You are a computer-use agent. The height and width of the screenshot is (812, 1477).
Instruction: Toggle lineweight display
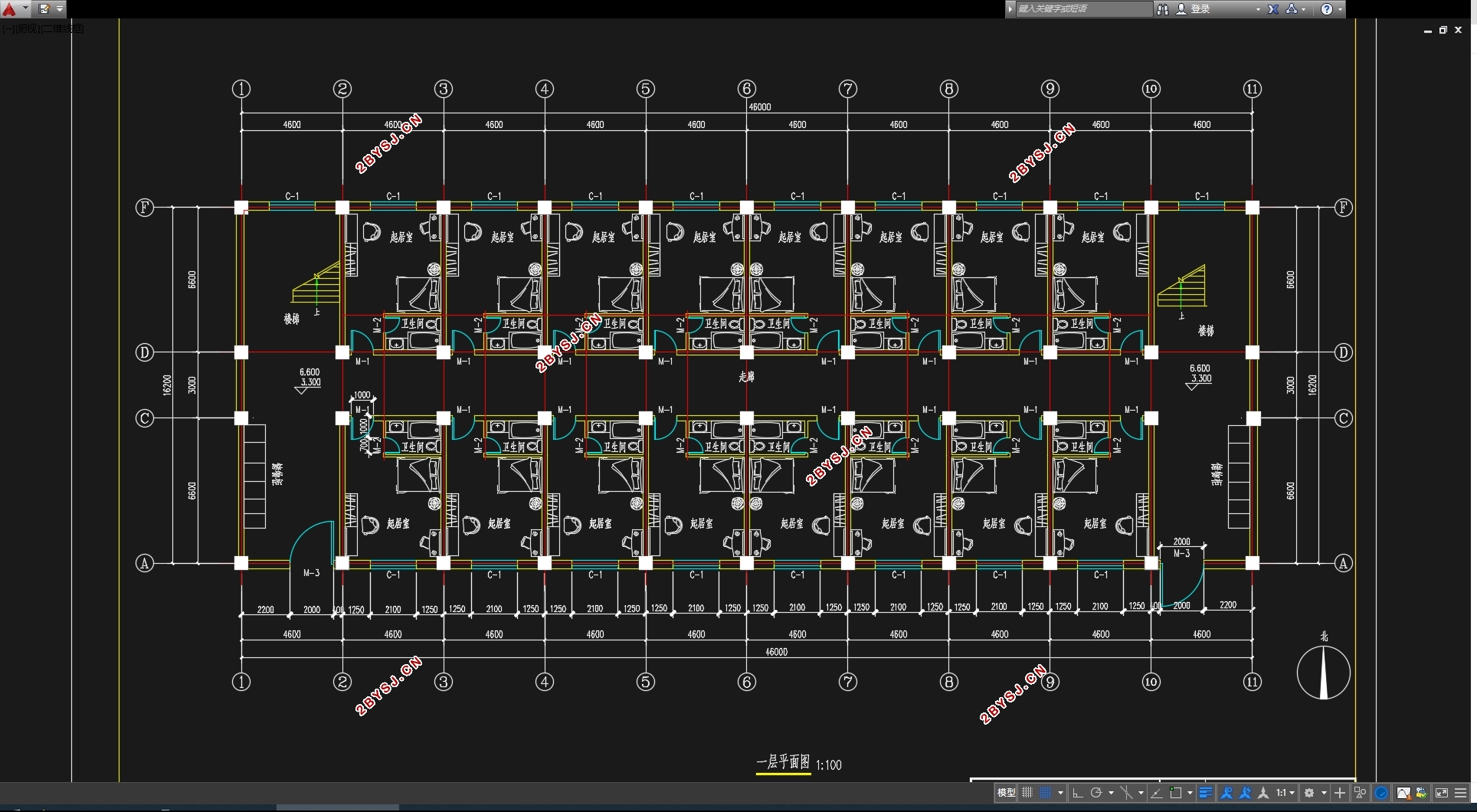[1206, 793]
